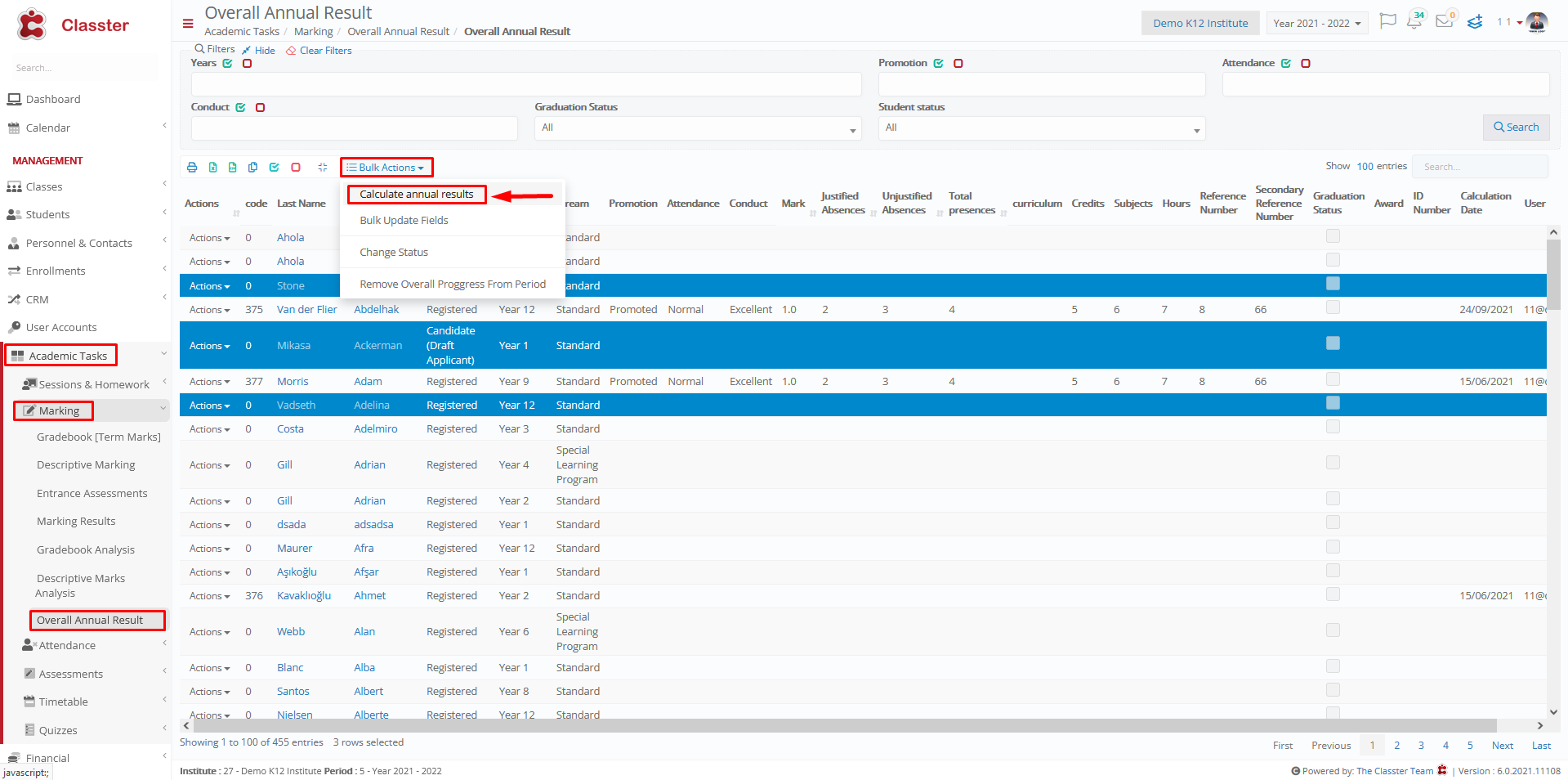Expand Sessions & Homework in the sidebar
1568x780 pixels.
click(x=93, y=384)
